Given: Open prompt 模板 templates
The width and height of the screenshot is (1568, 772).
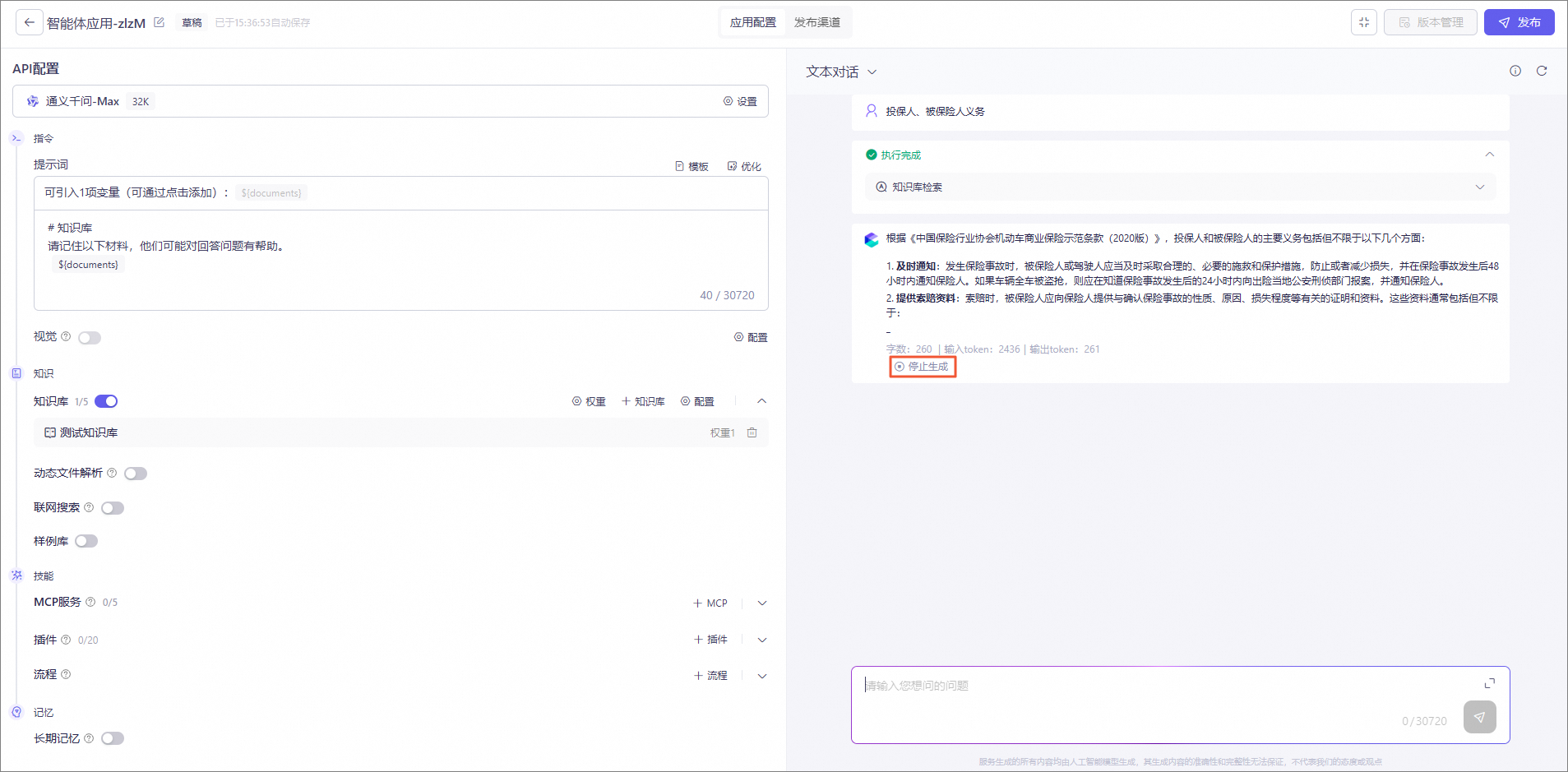Looking at the screenshot, I should (x=691, y=166).
